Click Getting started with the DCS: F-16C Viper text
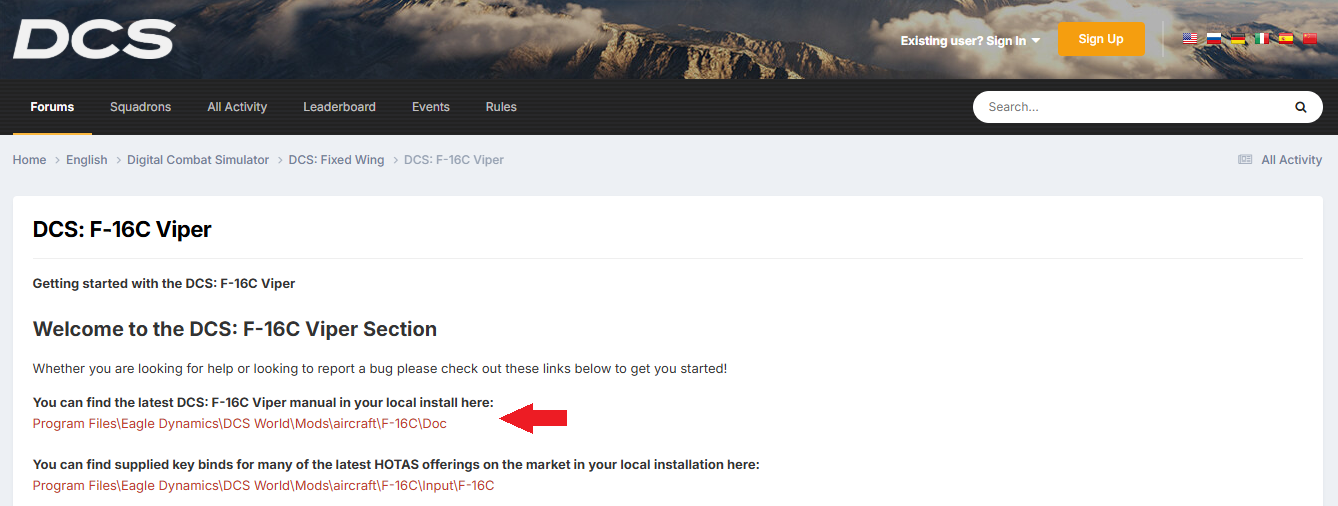Viewport: 1338px width, 506px height. 164,284
